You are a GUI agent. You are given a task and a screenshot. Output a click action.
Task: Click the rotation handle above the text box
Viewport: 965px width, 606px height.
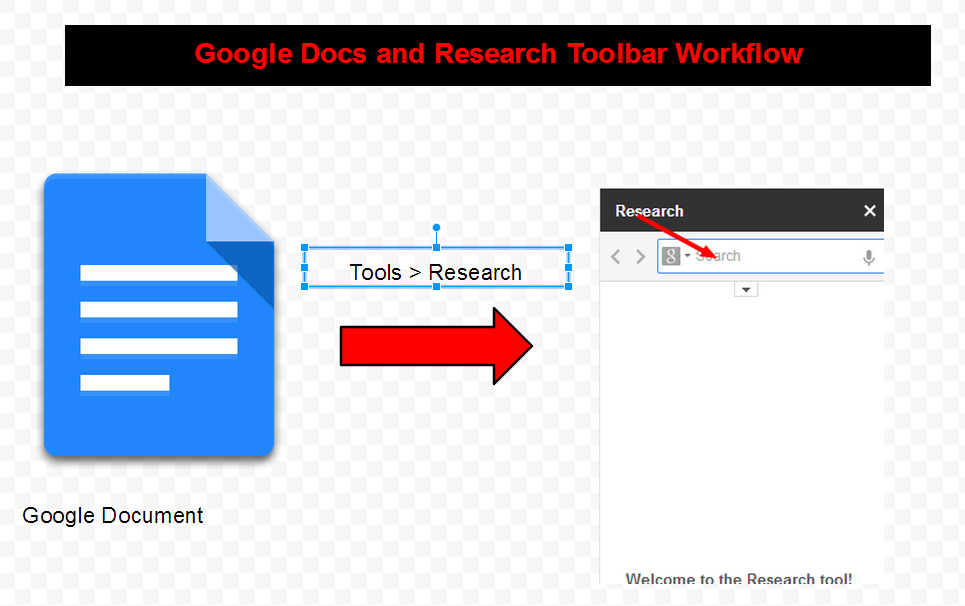point(436,228)
